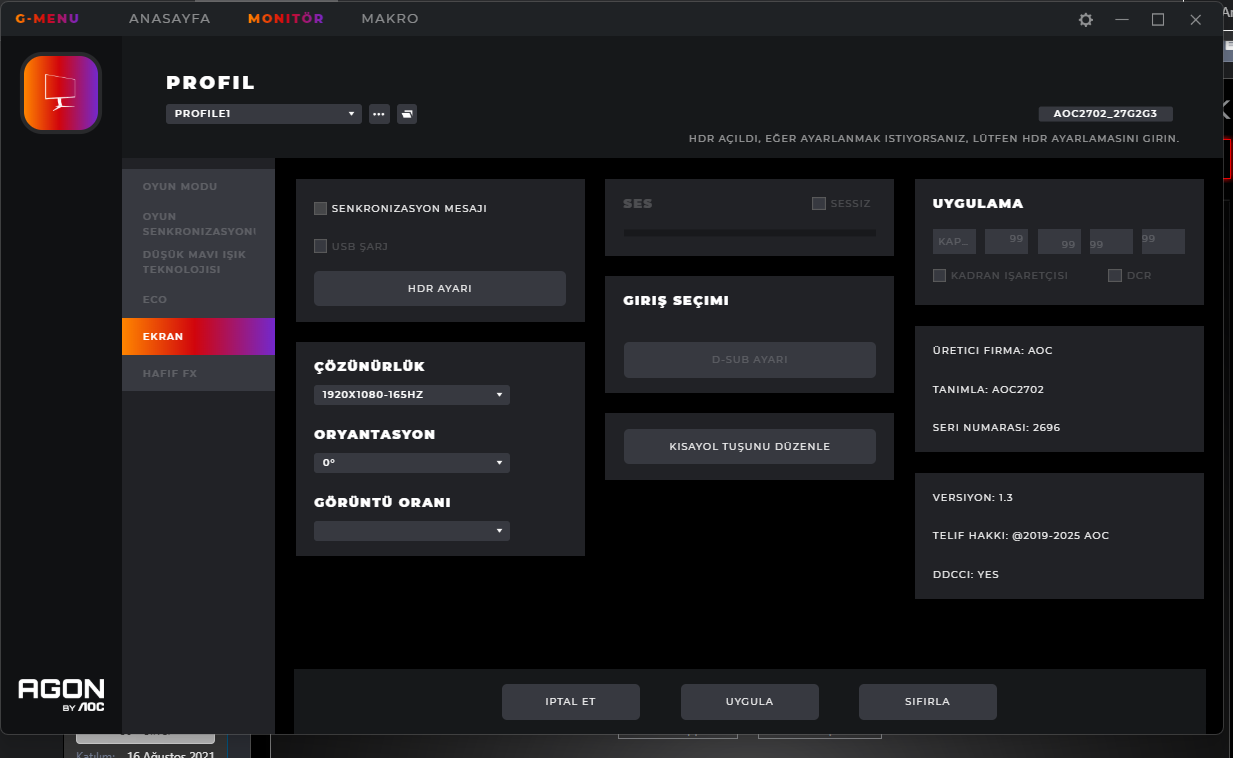Click the text 'DDCCI: YES'
Screen dimensions: 1233x758
click(966, 575)
